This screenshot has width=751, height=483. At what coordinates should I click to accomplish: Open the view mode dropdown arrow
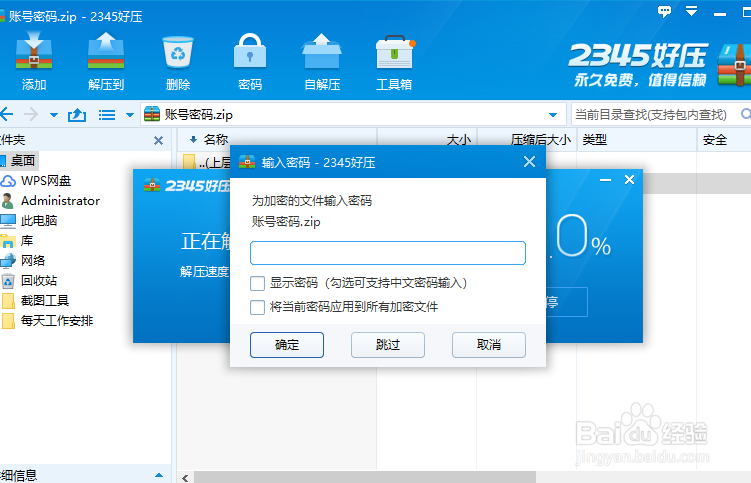(x=129, y=115)
